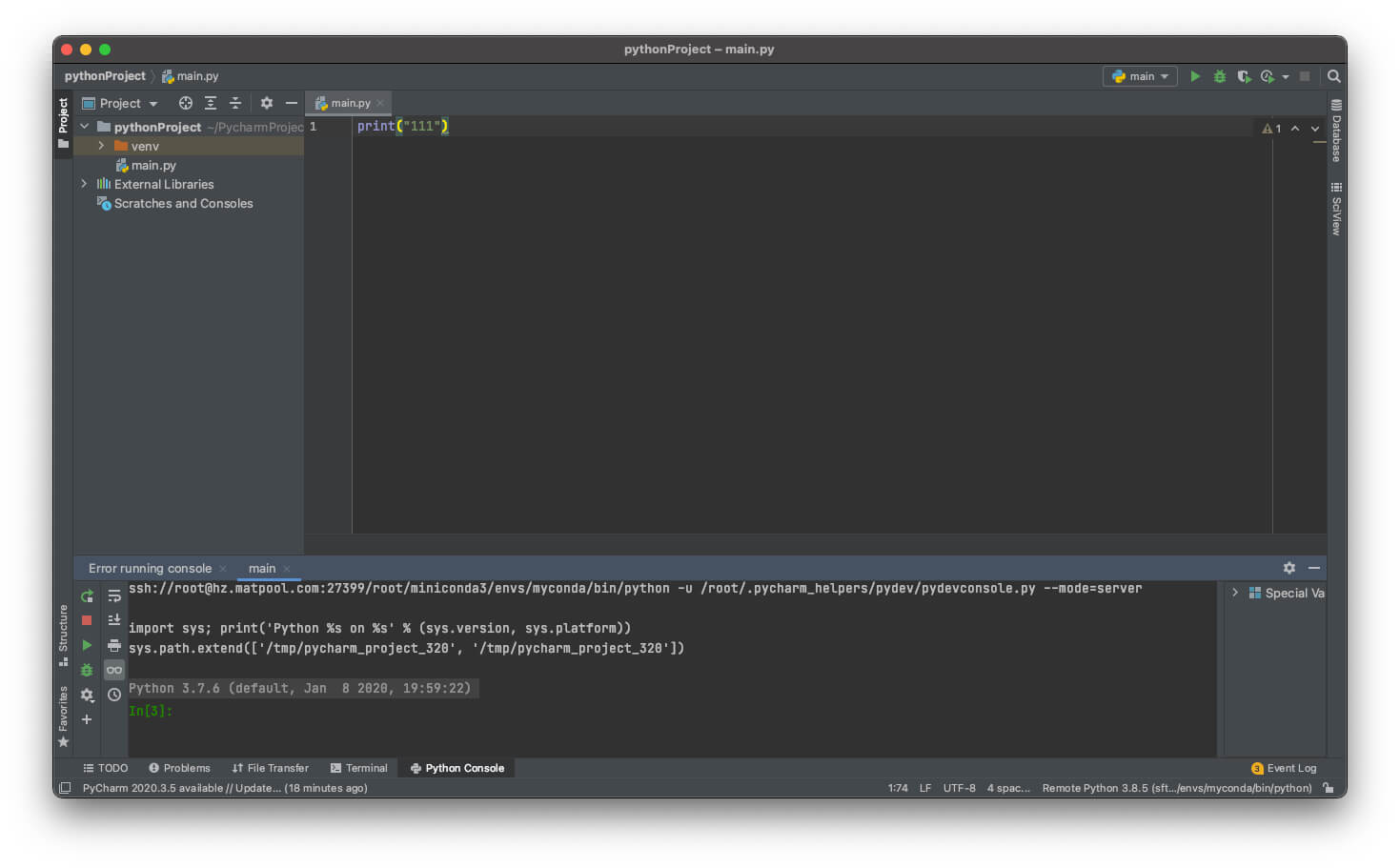Click PyCharm 2020.3.5 available update message
This screenshot has width=1400, height=868.
(225, 788)
